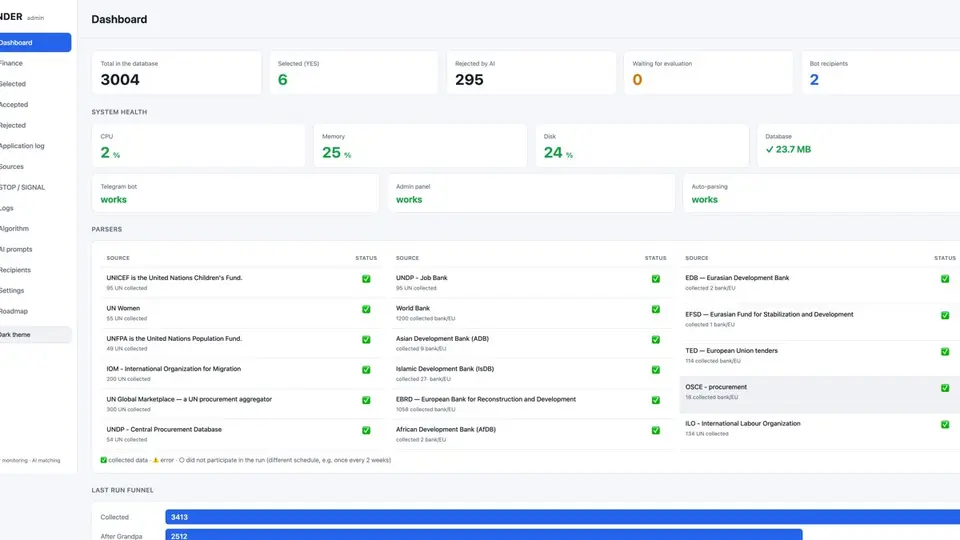Viewport: 960px width, 540px height.
Task: Open the Rejected by AI card
Action: tap(531, 73)
